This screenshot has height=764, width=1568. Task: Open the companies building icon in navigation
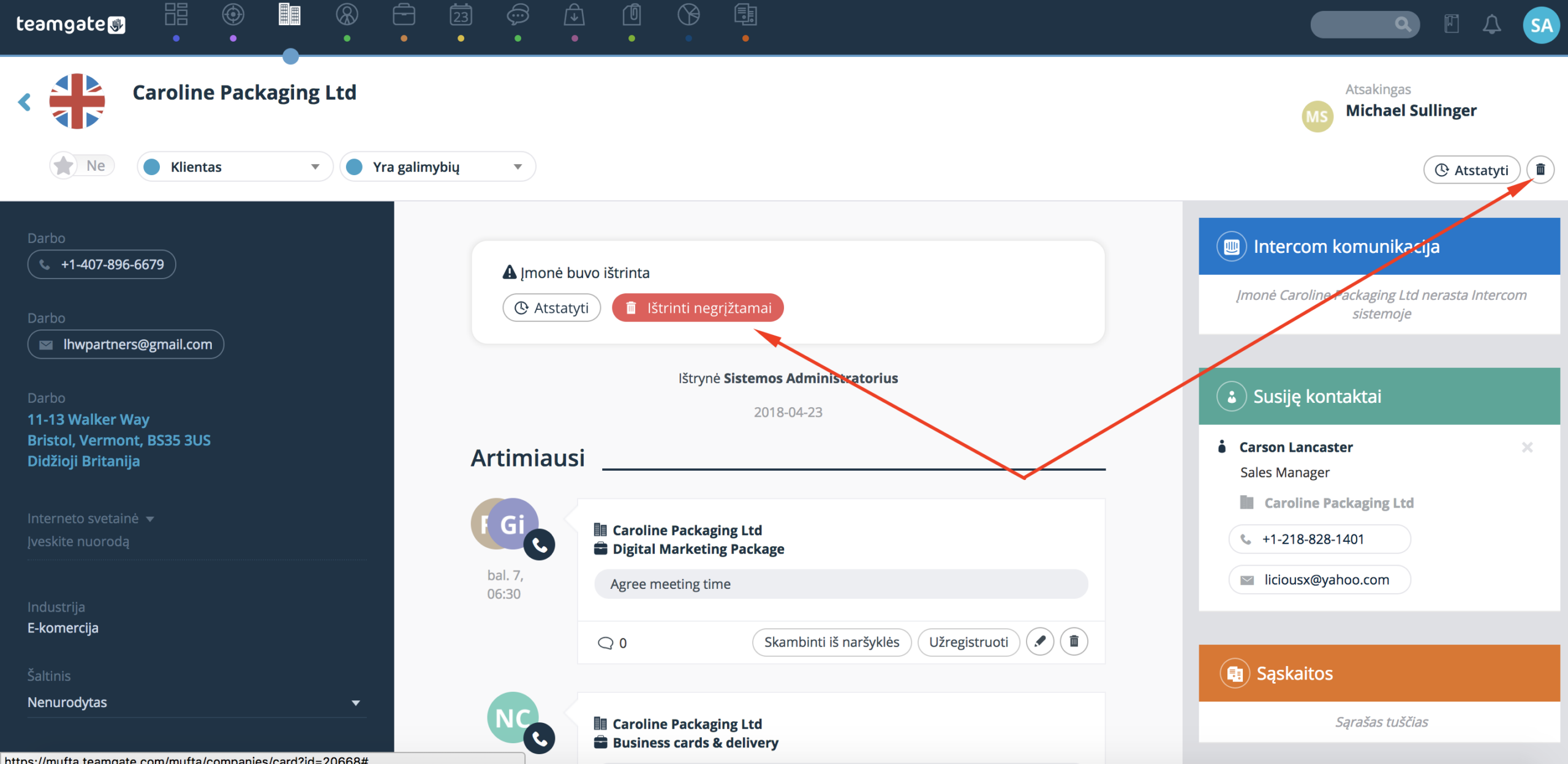(290, 15)
